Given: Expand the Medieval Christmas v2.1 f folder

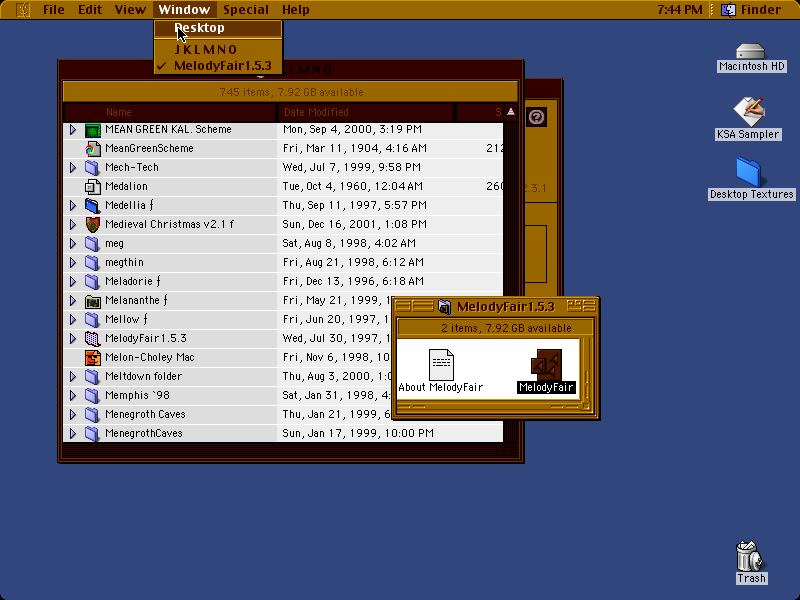Looking at the screenshot, I should tap(73, 224).
